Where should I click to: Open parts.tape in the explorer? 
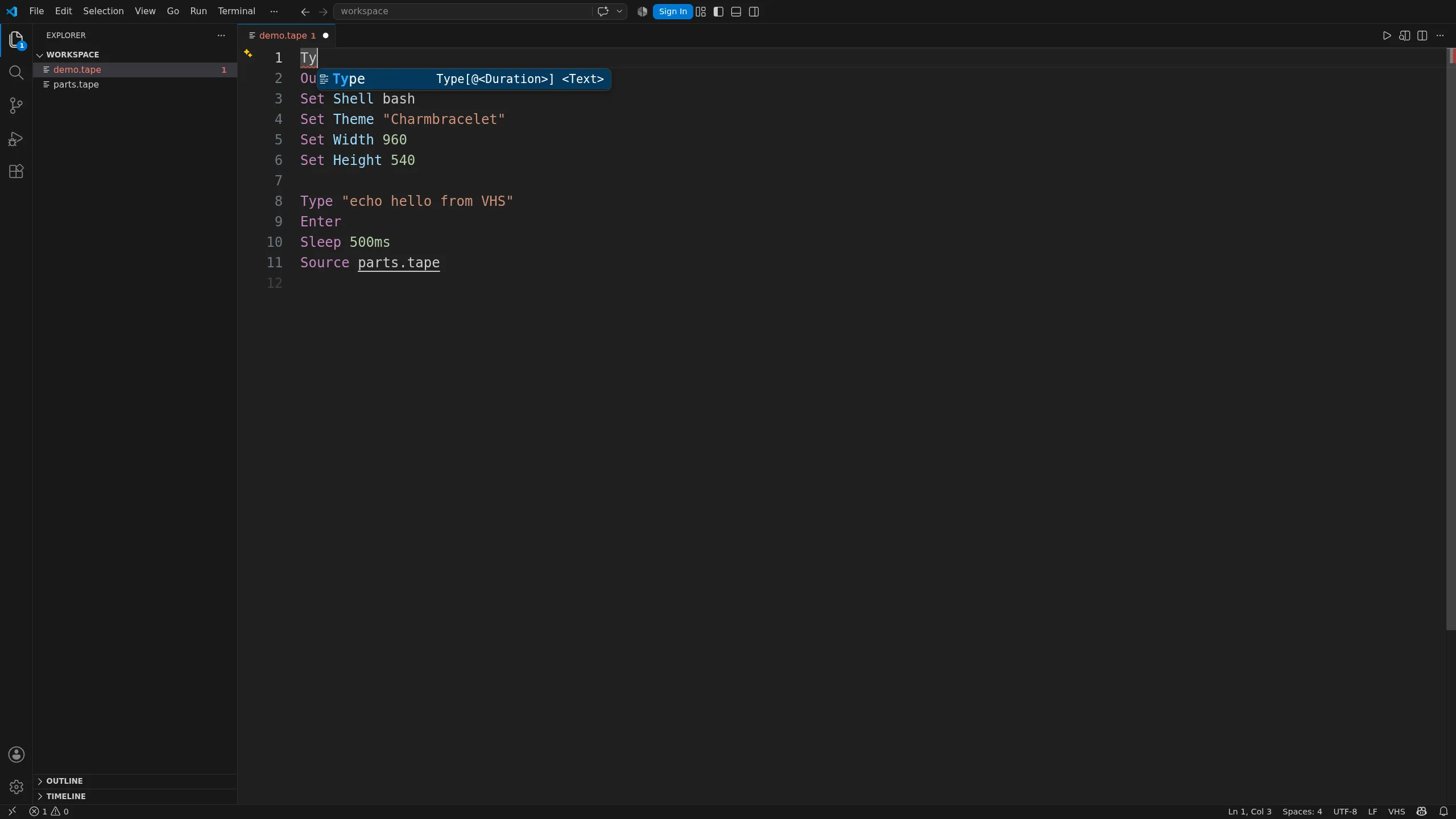[134, 84]
